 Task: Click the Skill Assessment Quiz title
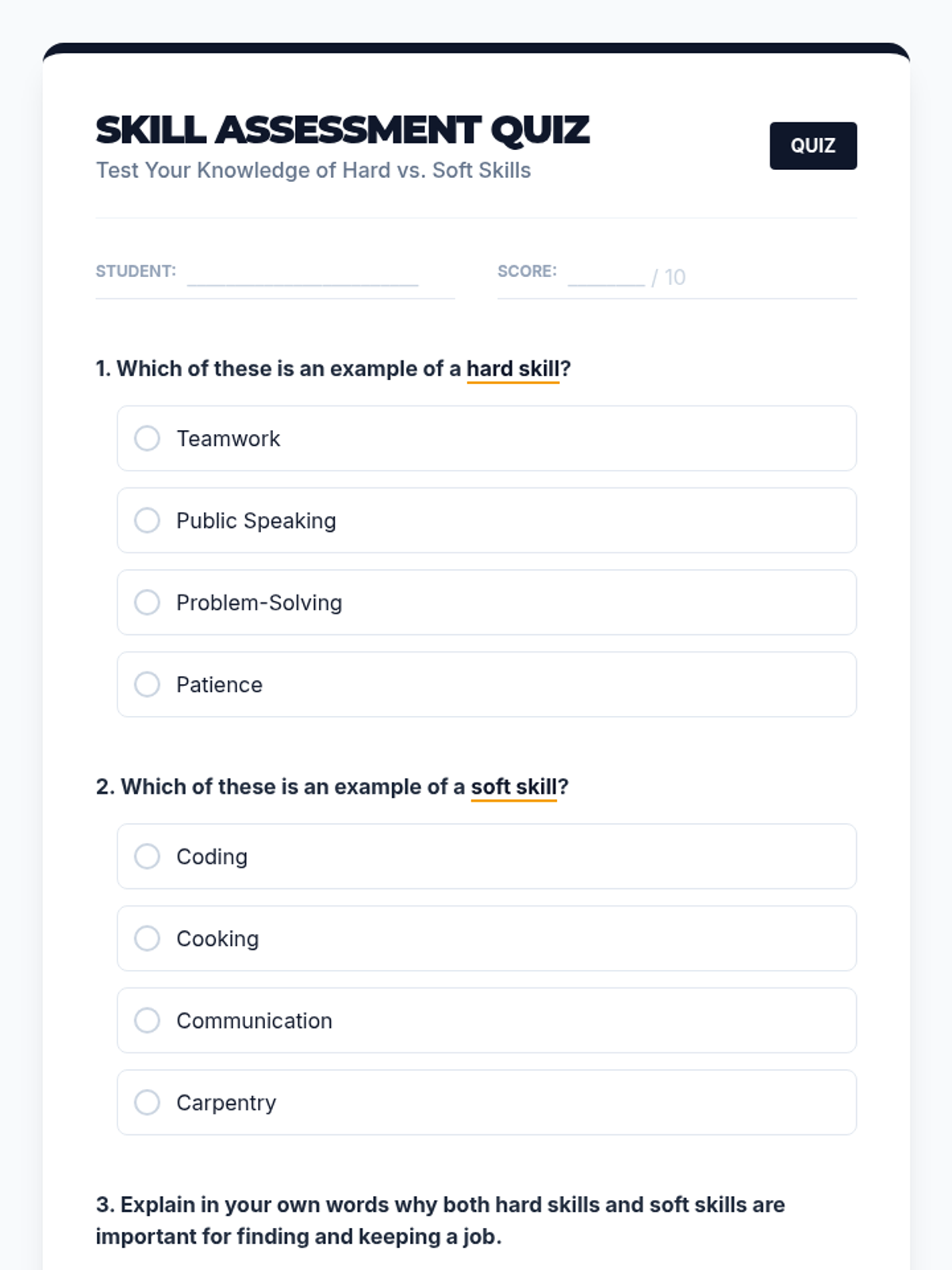(x=342, y=130)
